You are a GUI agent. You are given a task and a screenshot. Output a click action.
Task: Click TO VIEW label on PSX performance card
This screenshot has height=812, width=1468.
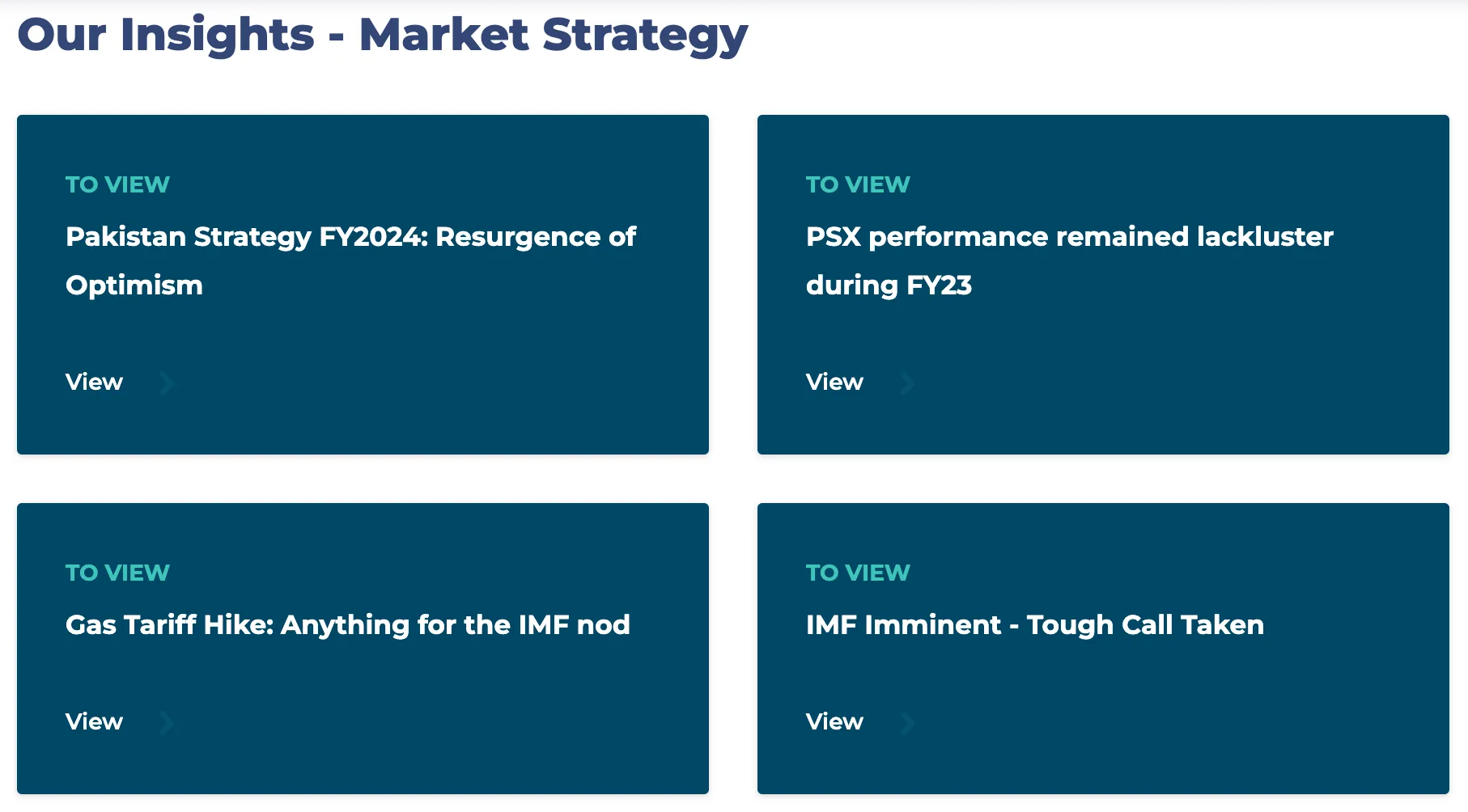coord(858,184)
